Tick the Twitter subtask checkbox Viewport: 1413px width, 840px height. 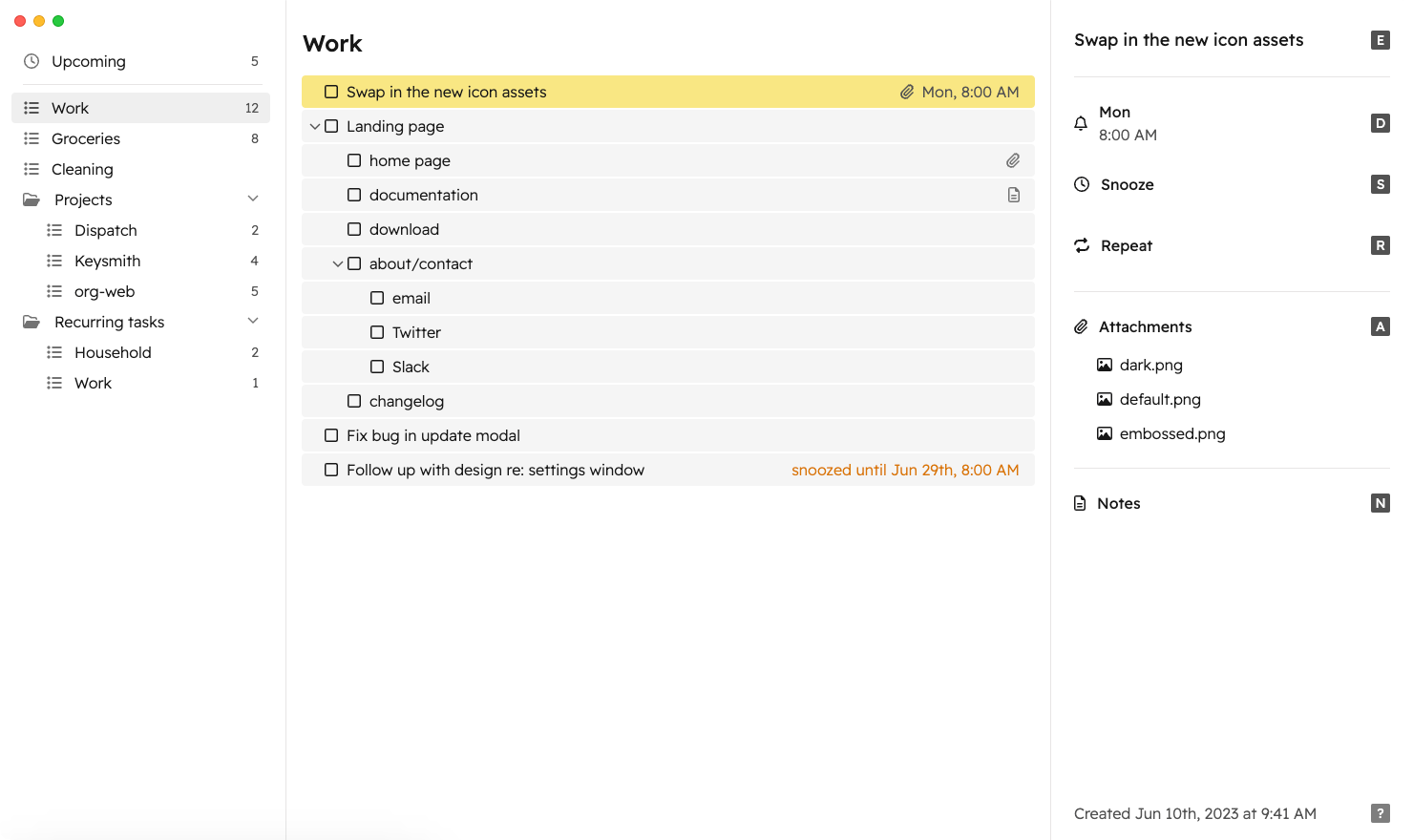[377, 332]
